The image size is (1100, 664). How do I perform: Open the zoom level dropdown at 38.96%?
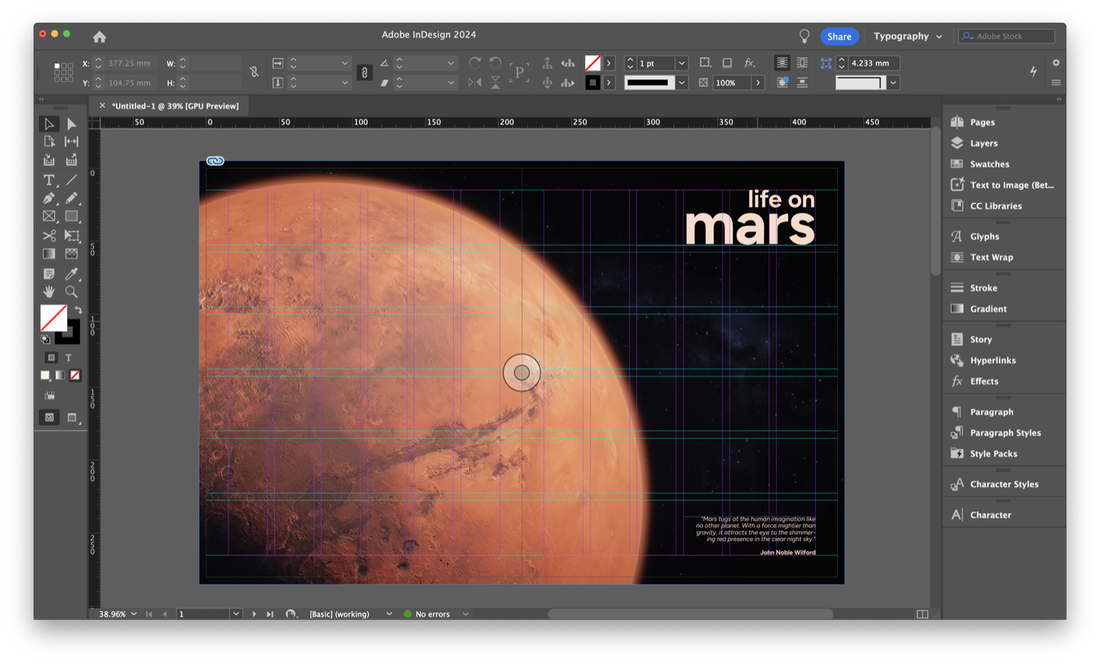tap(133, 614)
